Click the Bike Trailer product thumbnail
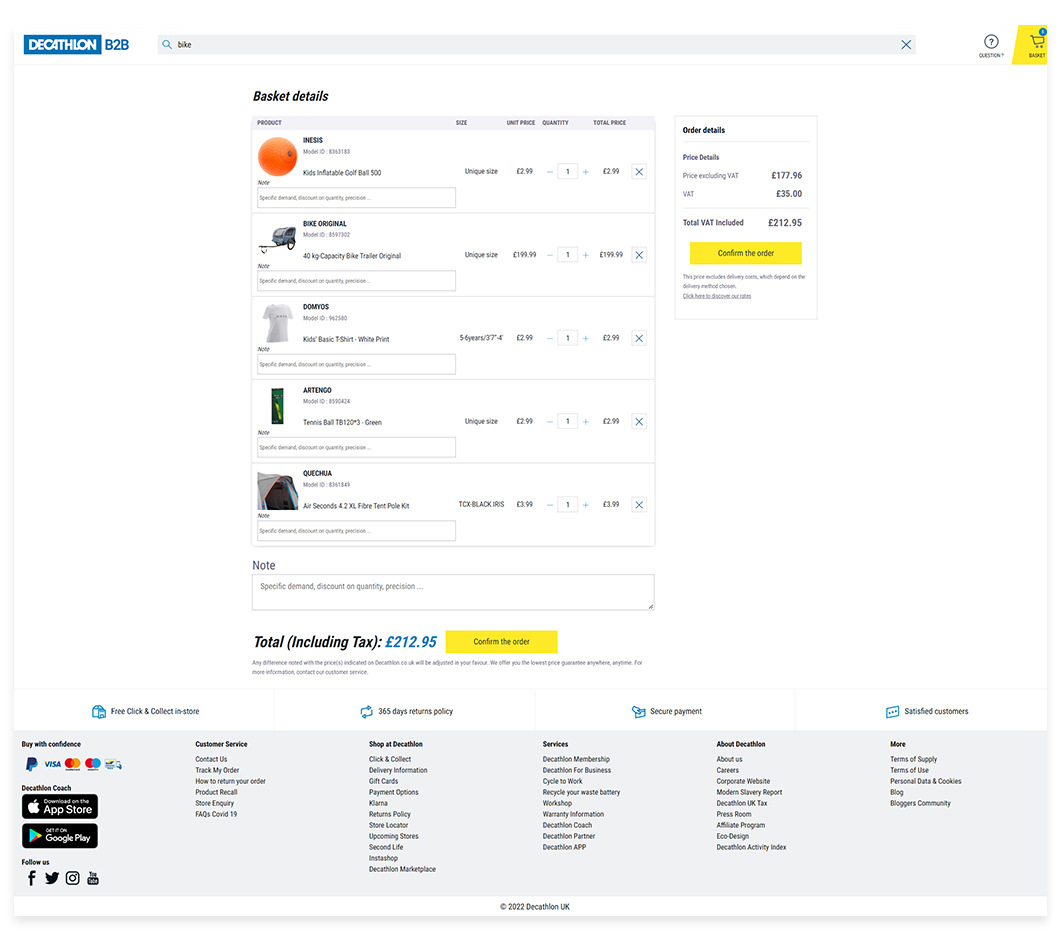Image resolution: width=1061 pixels, height=941 pixels. click(x=277, y=240)
